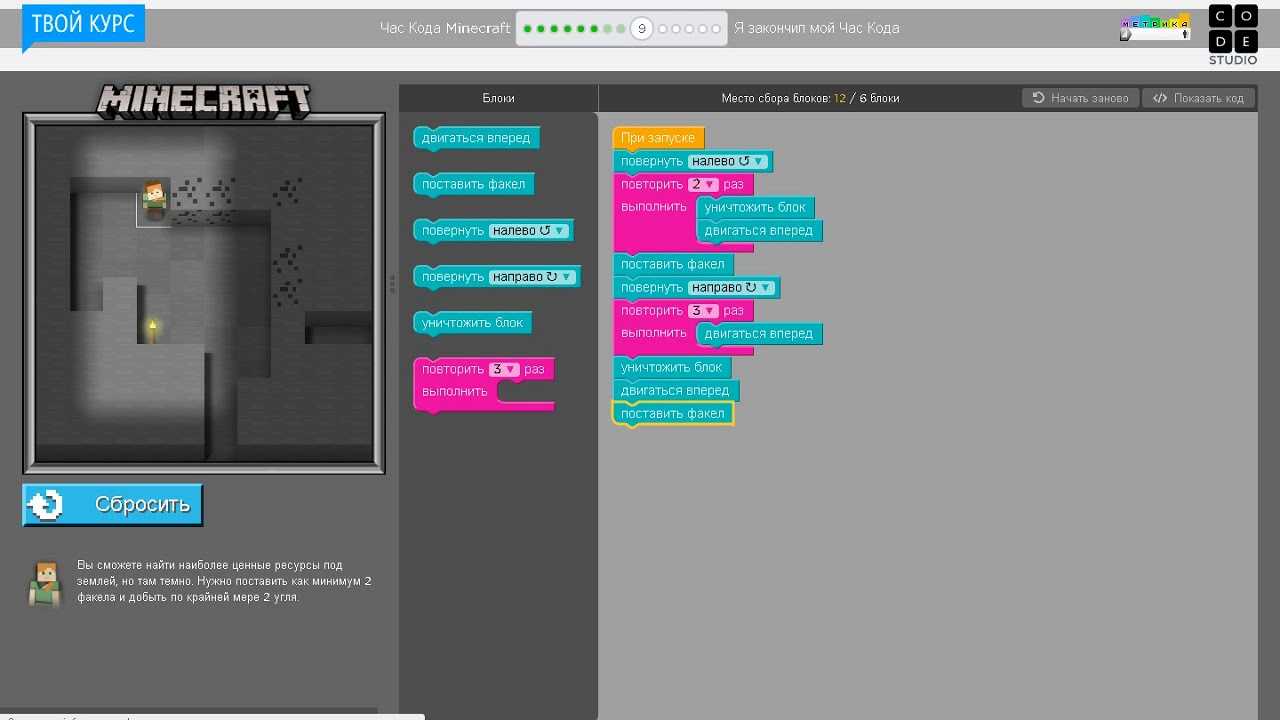Select current level 9 bubble
The width and height of the screenshot is (1280, 720).
(x=641, y=29)
